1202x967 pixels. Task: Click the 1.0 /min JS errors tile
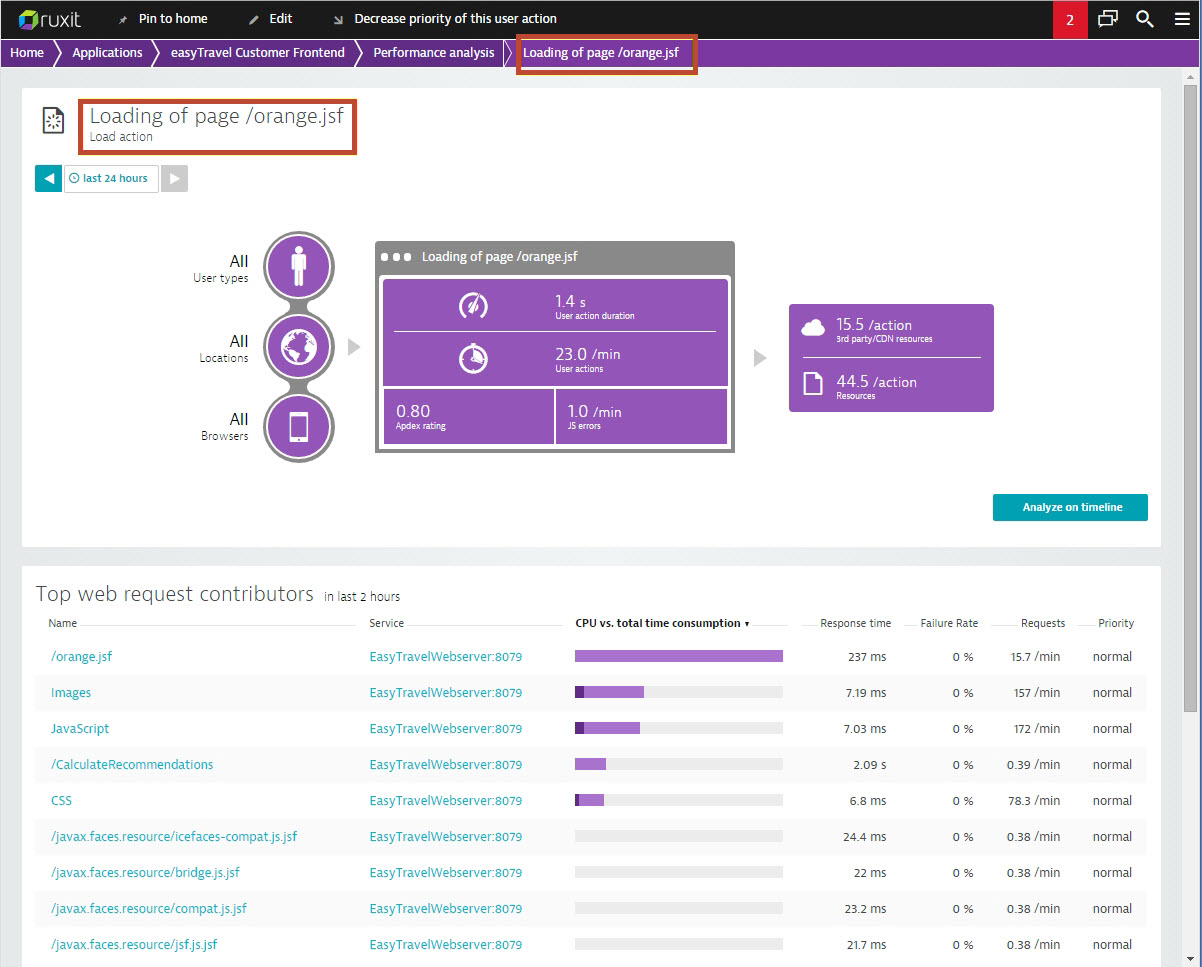641,417
